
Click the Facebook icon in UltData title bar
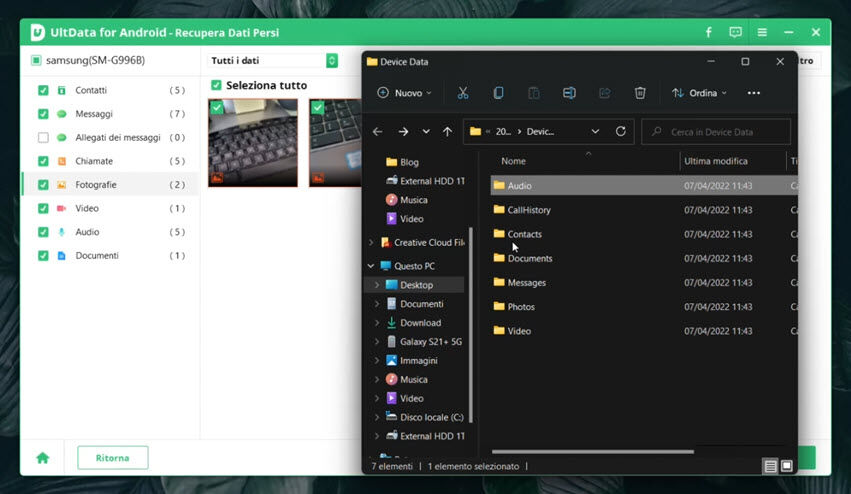click(x=708, y=33)
